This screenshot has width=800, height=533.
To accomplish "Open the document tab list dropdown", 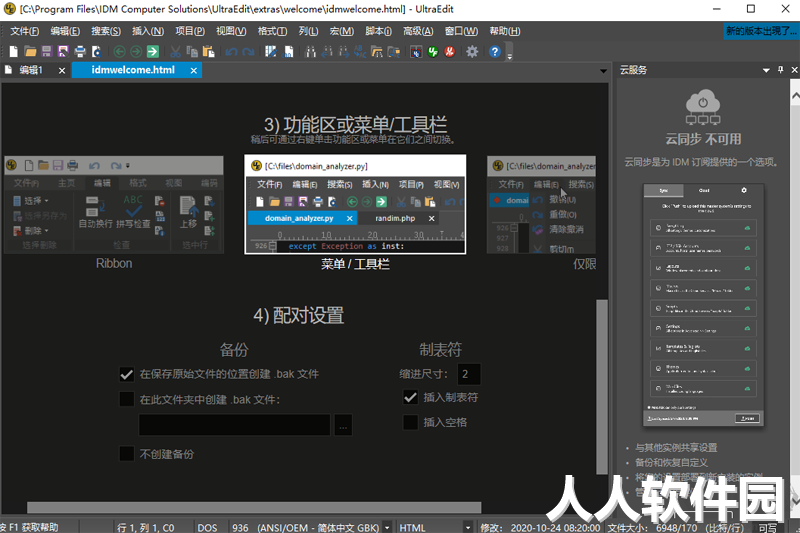I will (603, 71).
